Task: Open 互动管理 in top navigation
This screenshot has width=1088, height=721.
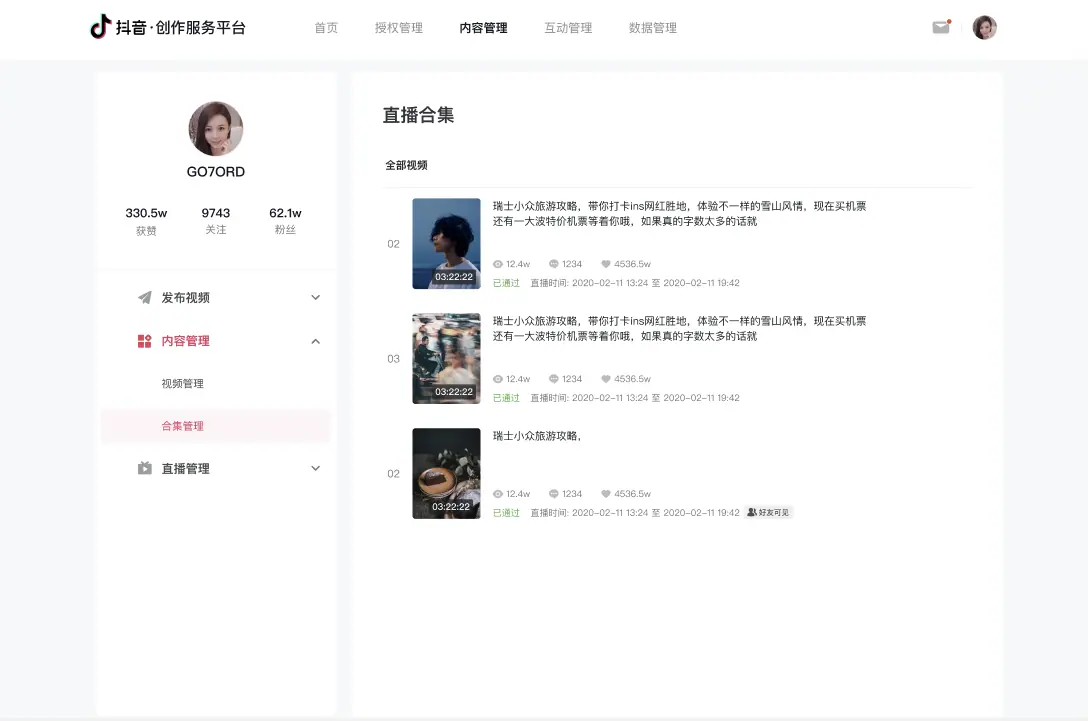Action: tap(568, 28)
